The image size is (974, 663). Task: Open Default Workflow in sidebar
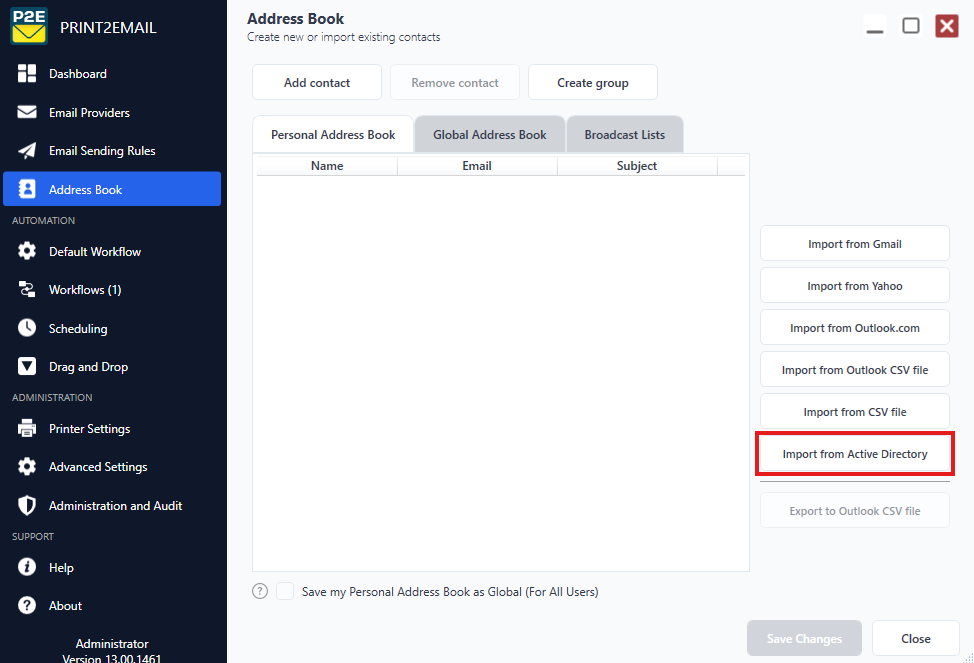tap(112, 251)
